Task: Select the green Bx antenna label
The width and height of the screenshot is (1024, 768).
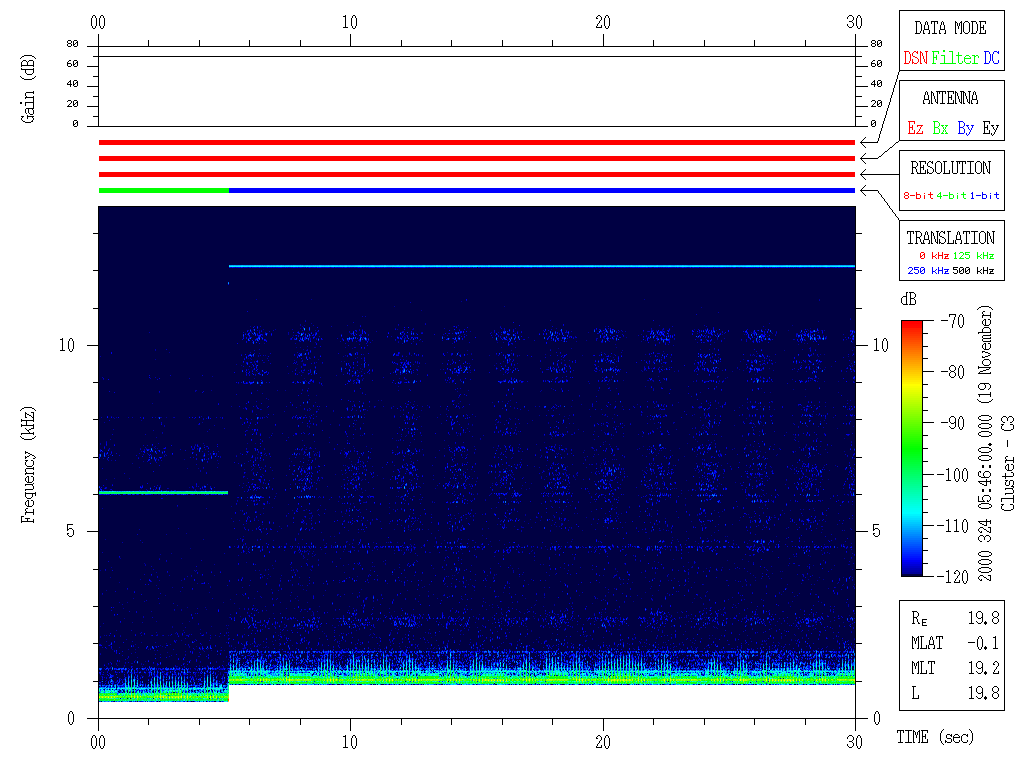Action: 940,129
